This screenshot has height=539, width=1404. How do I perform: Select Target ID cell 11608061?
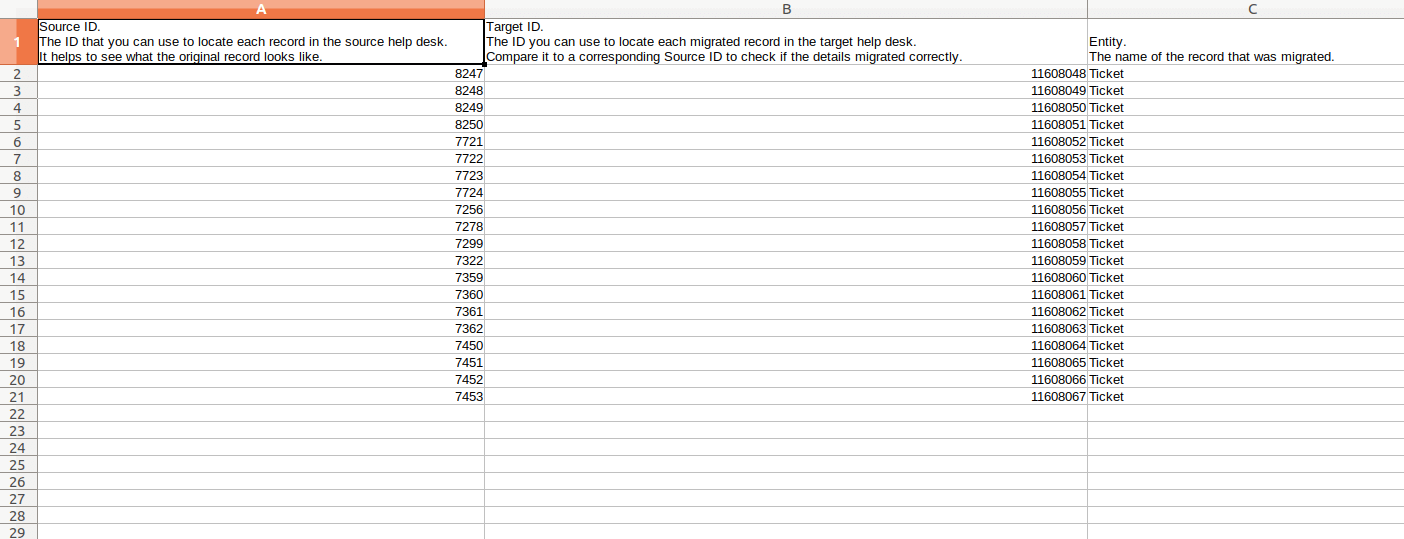786,295
